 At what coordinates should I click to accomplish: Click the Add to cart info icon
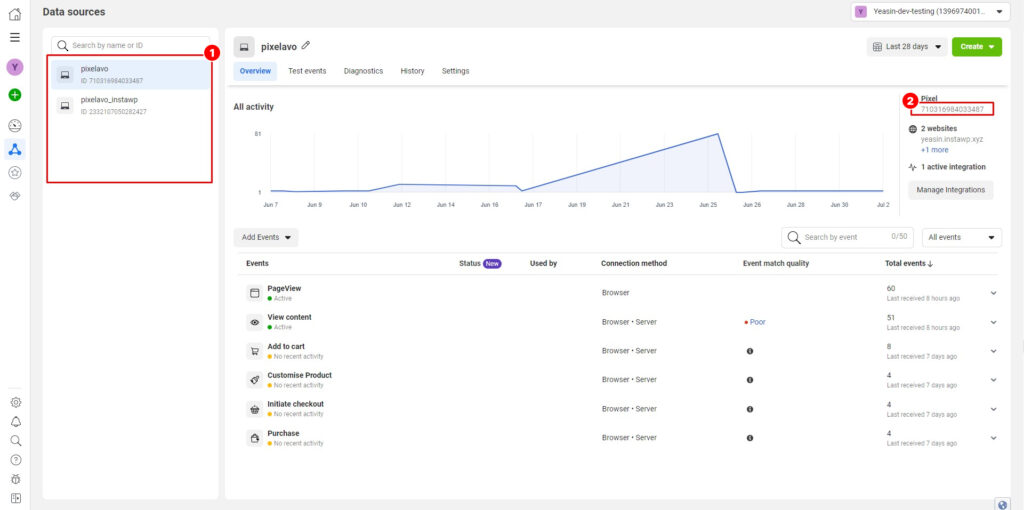(750, 351)
